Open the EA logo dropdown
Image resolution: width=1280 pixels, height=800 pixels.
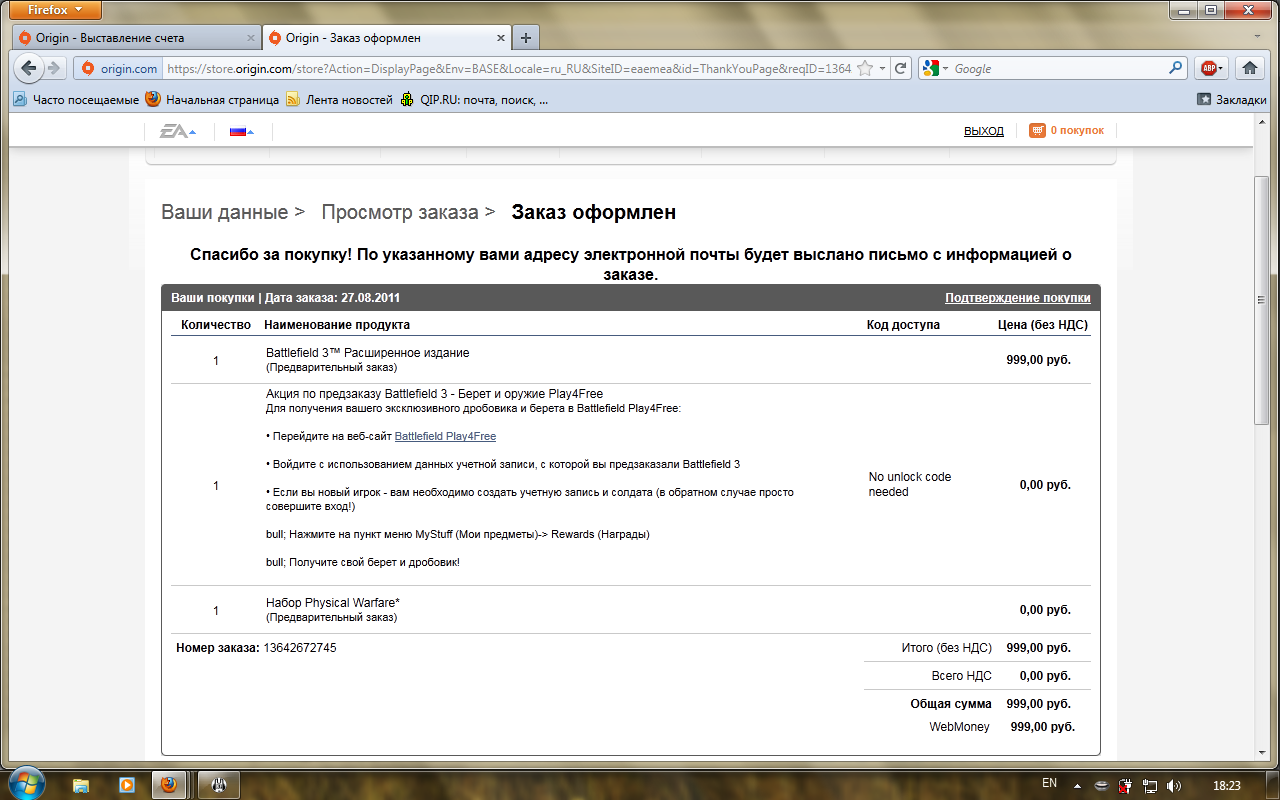click(x=178, y=131)
